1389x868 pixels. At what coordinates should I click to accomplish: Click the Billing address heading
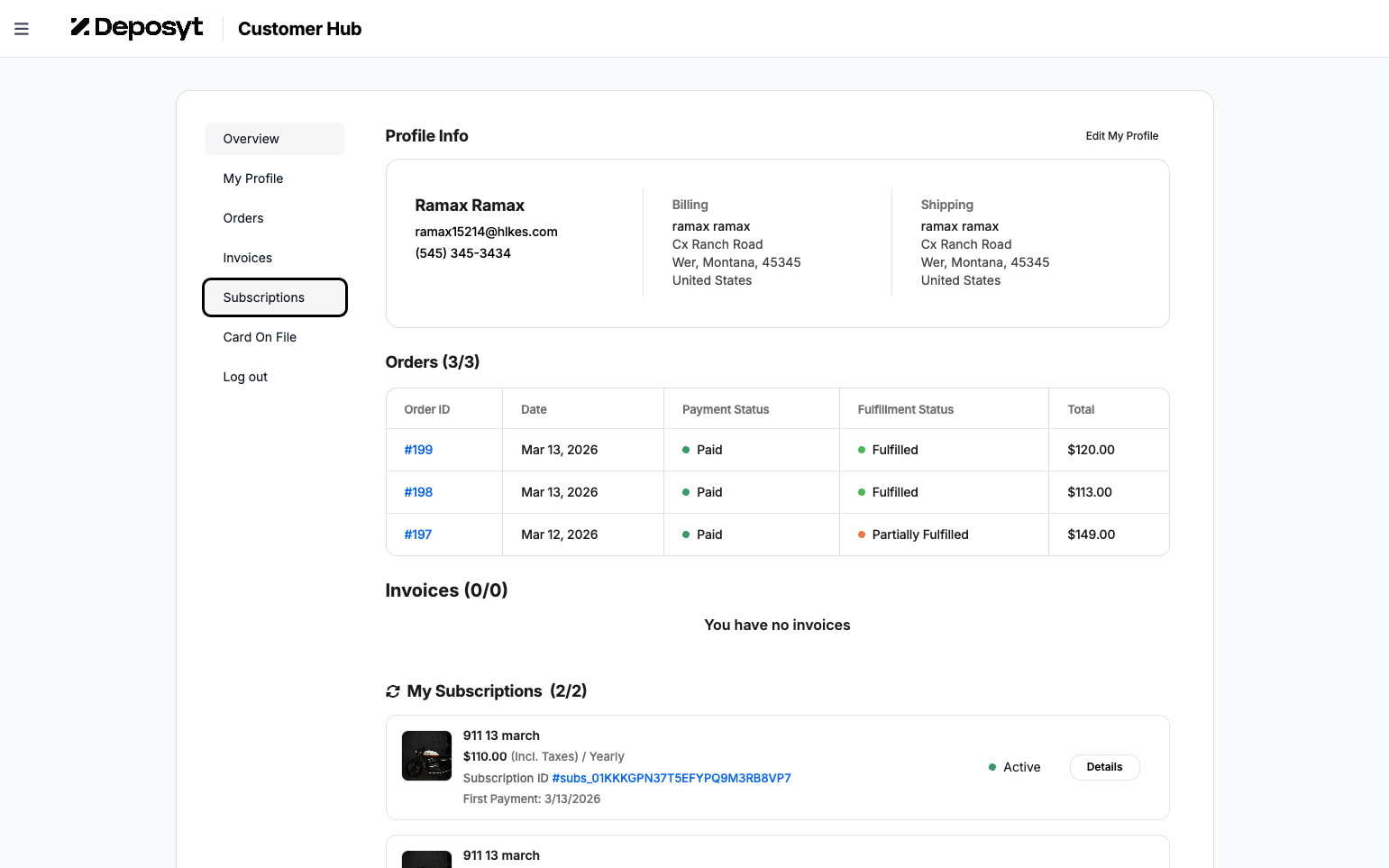point(690,205)
